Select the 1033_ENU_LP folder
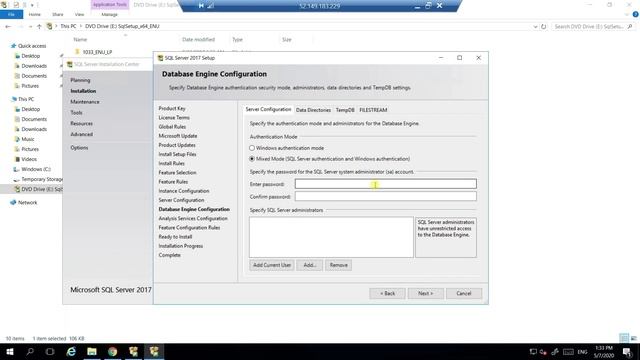640x360 pixels. coord(97,52)
